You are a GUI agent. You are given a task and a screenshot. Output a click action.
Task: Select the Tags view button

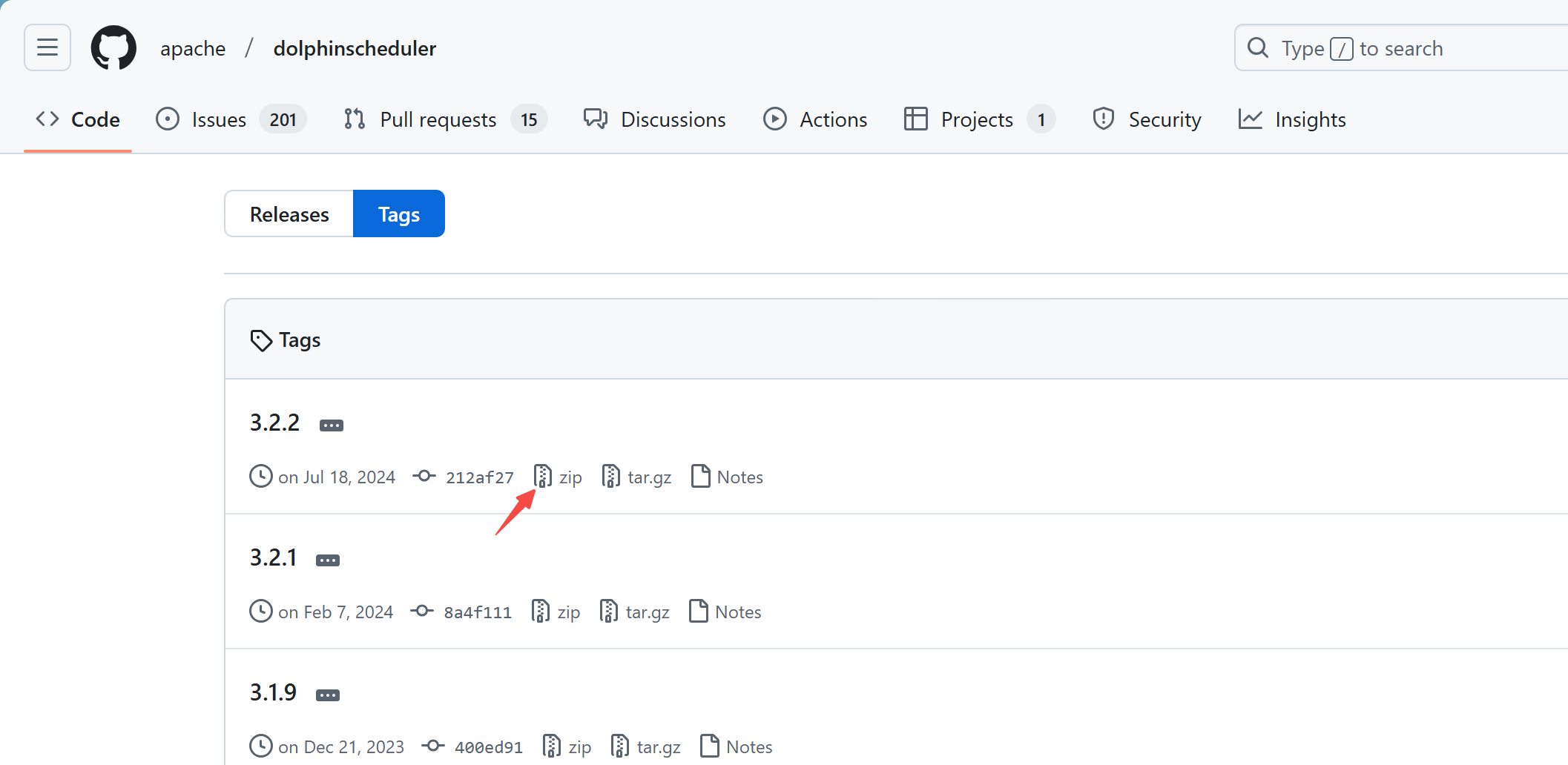[x=399, y=214]
